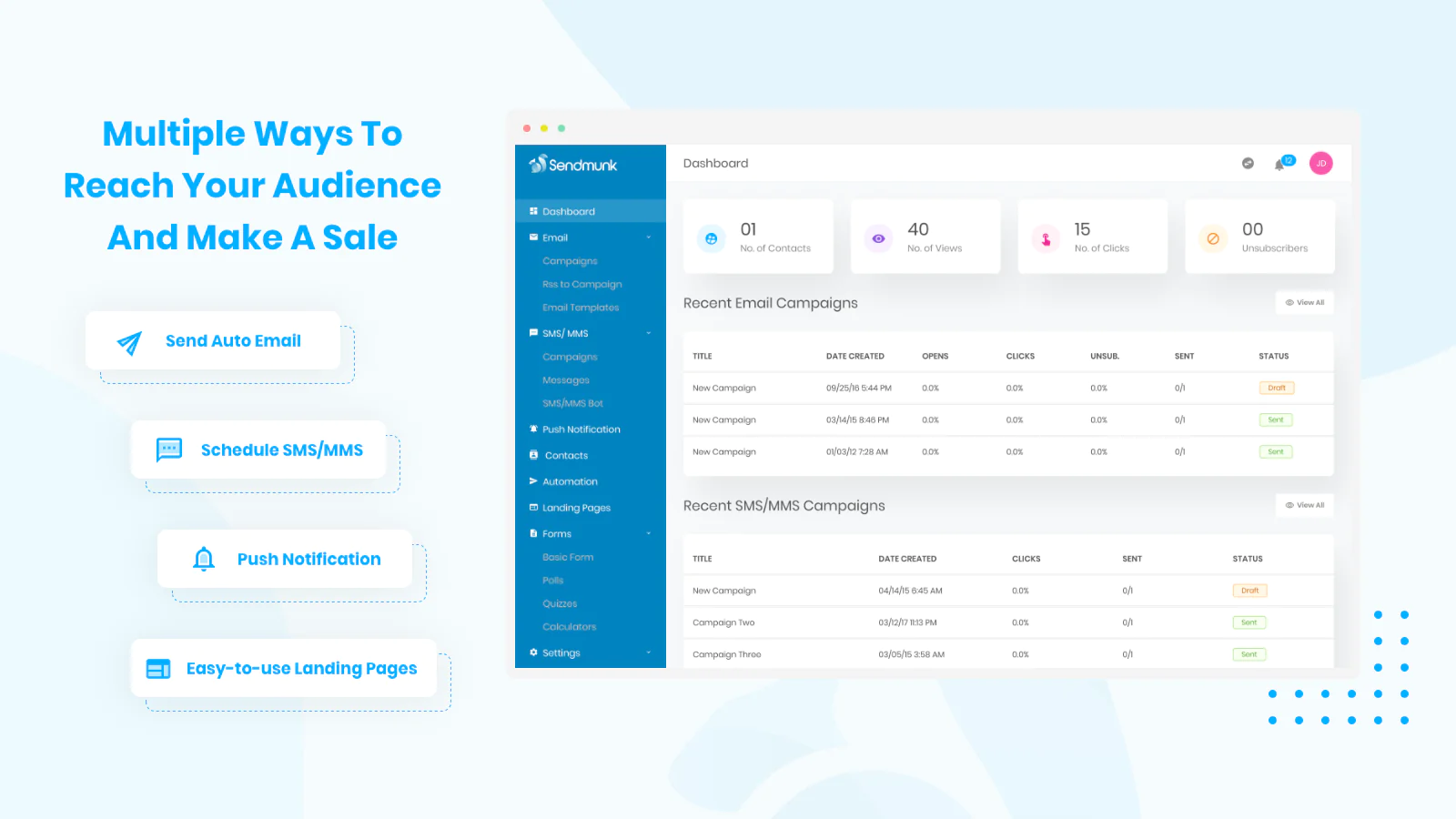The height and width of the screenshot is (819, 1456).
Task: Open Push Notification in sidebar
Action: coord(581,430)
